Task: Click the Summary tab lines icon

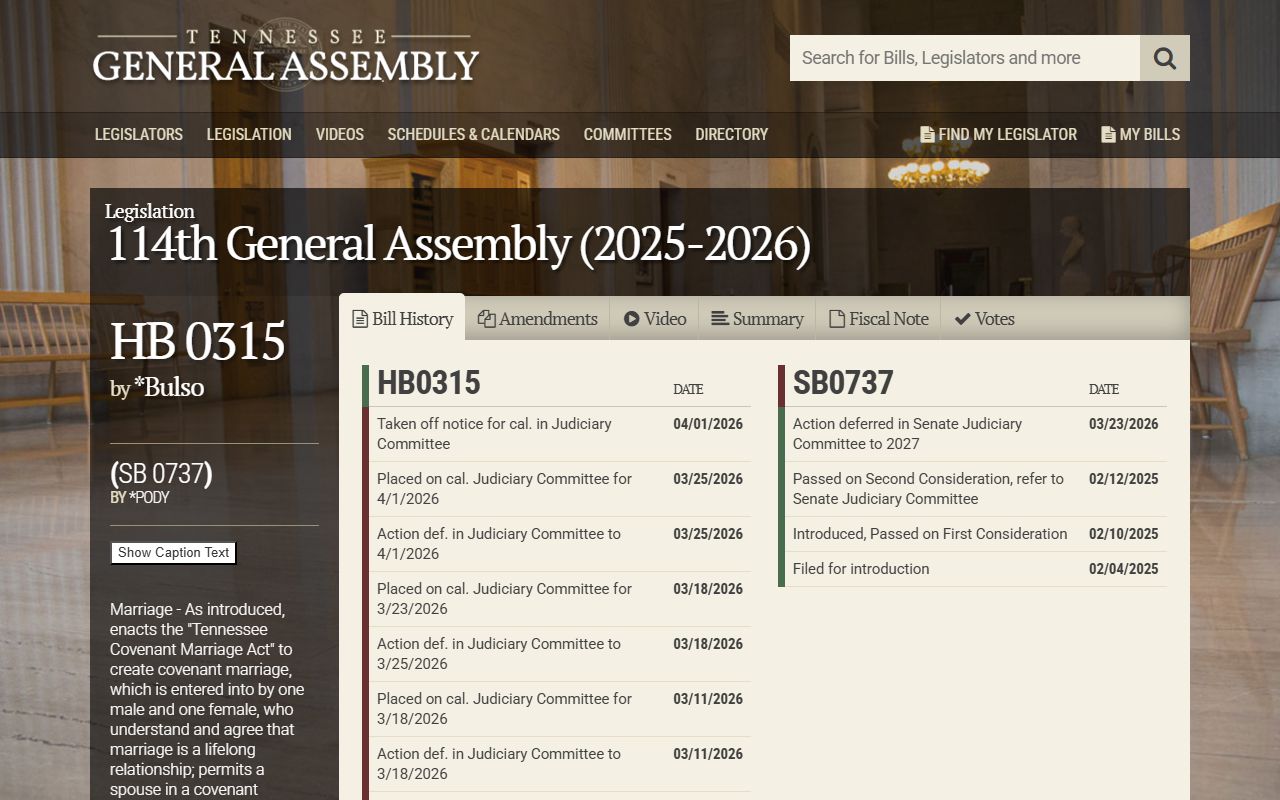Action: click(720, 319)
